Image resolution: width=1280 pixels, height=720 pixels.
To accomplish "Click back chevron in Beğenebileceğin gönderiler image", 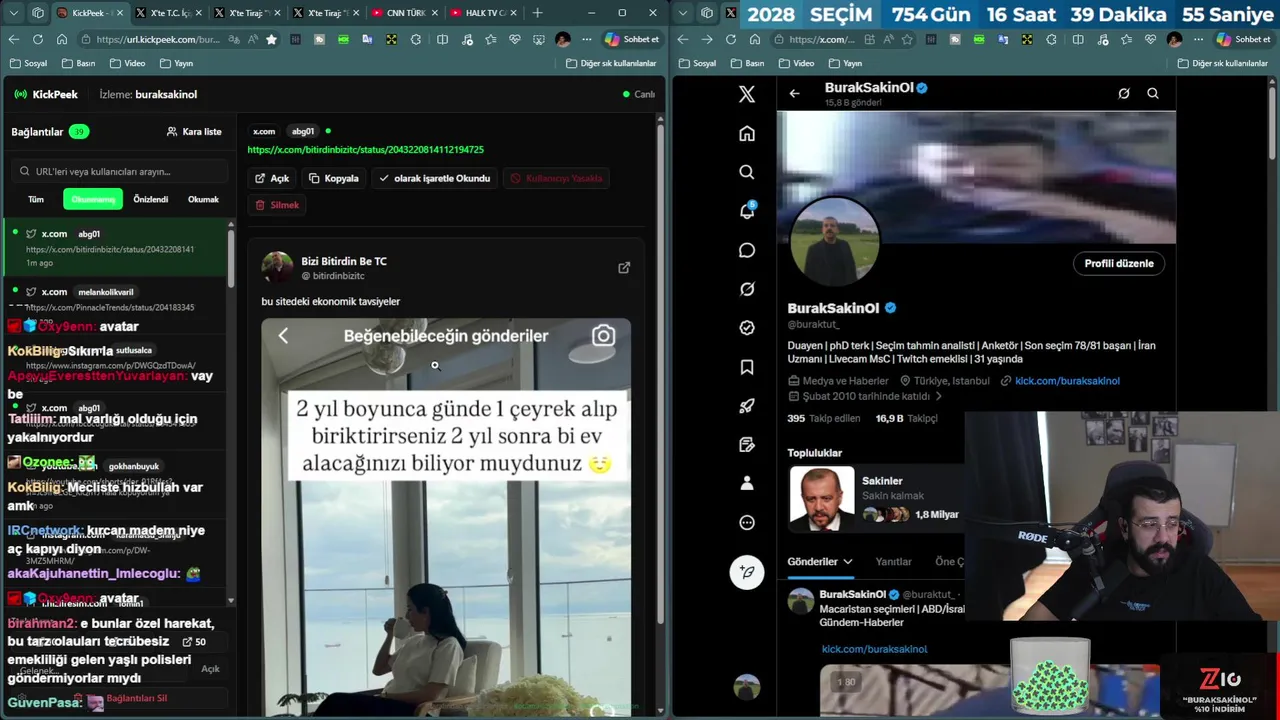I will coord(283,336).
